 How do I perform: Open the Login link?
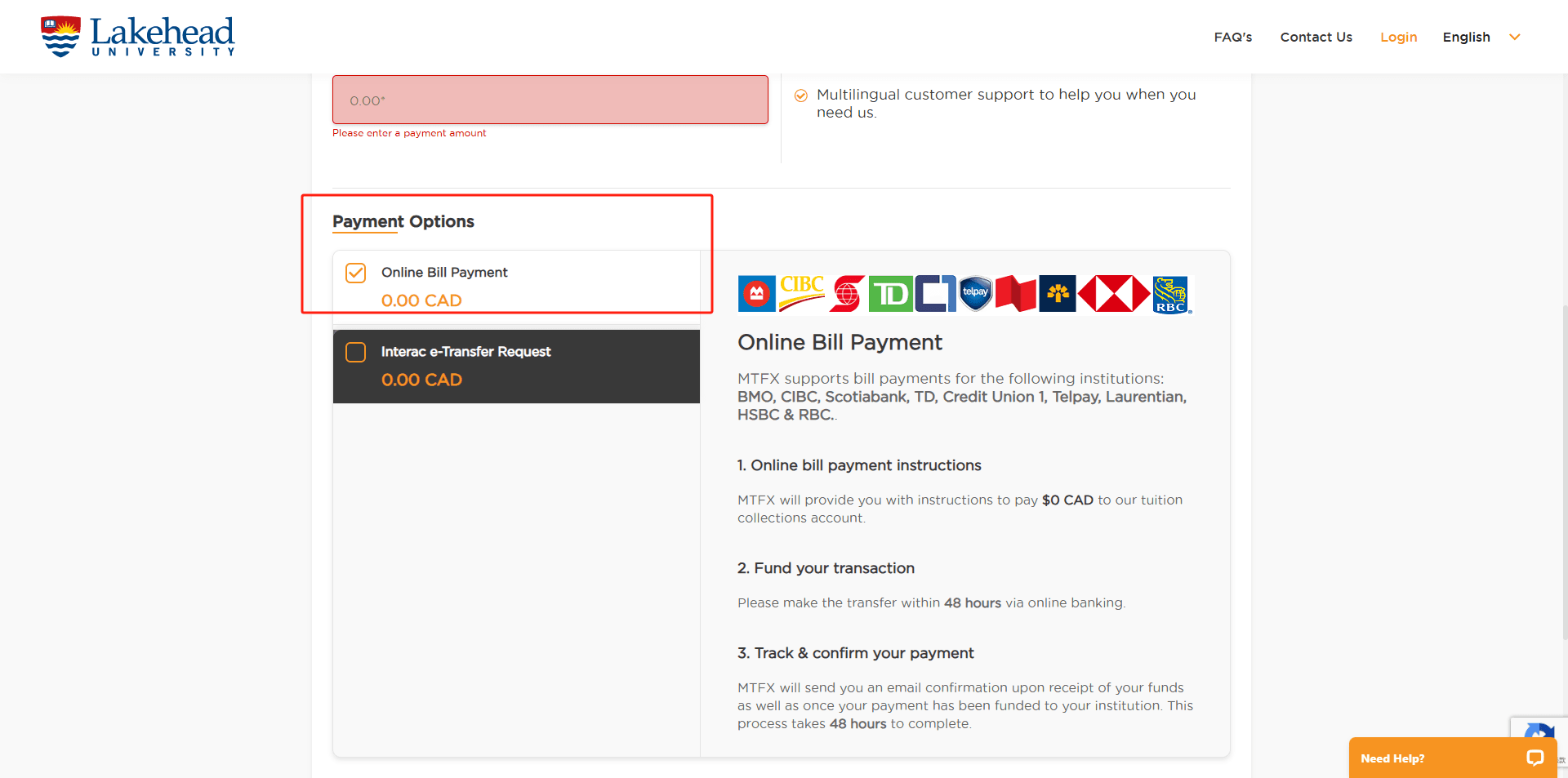coord(1399,38)
